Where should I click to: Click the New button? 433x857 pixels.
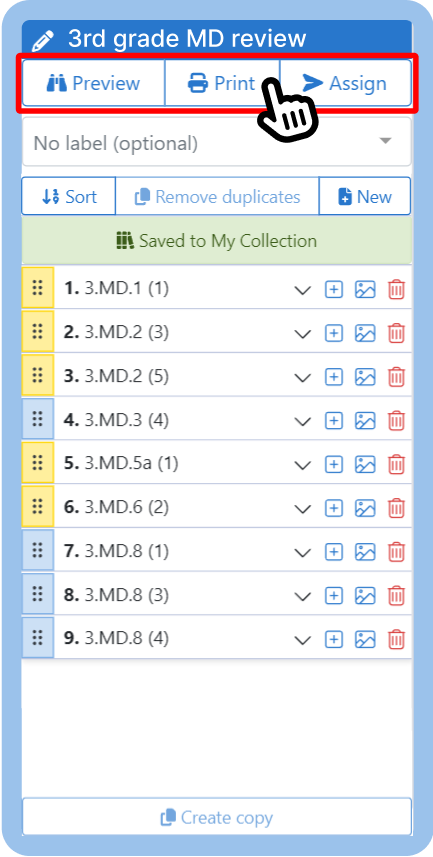[365, 196]
